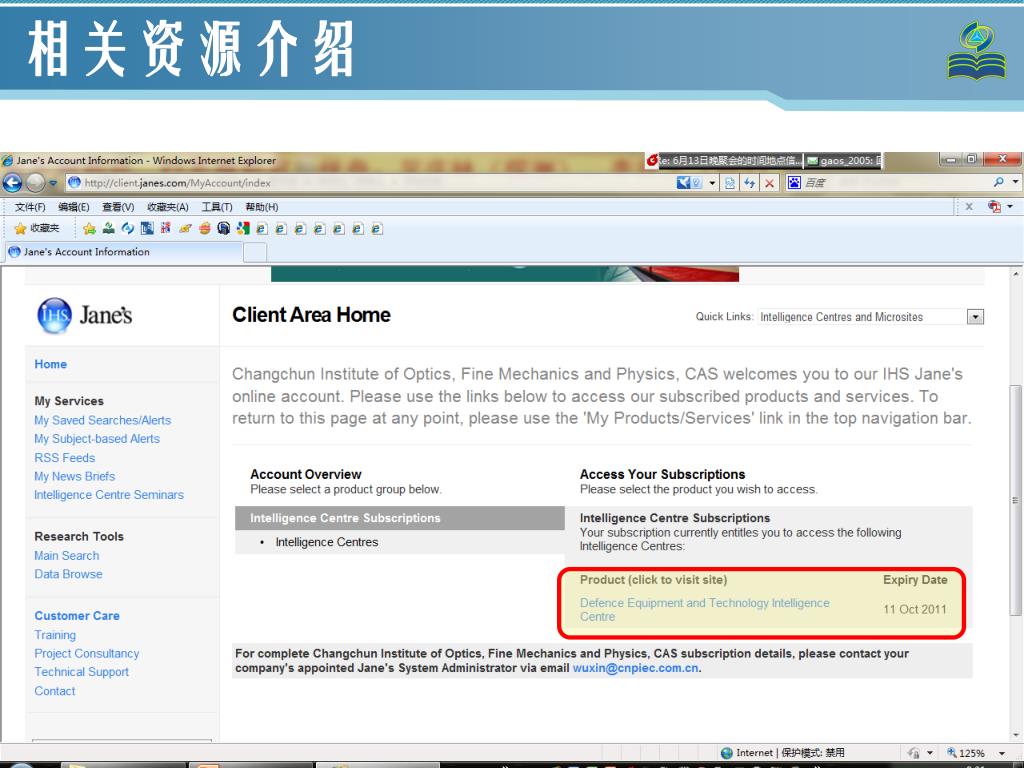Image resolution: width=1024 pixels, height=768 pixels.
Task: Open My Subject-based Alerts link
Action: coord(97,439)
